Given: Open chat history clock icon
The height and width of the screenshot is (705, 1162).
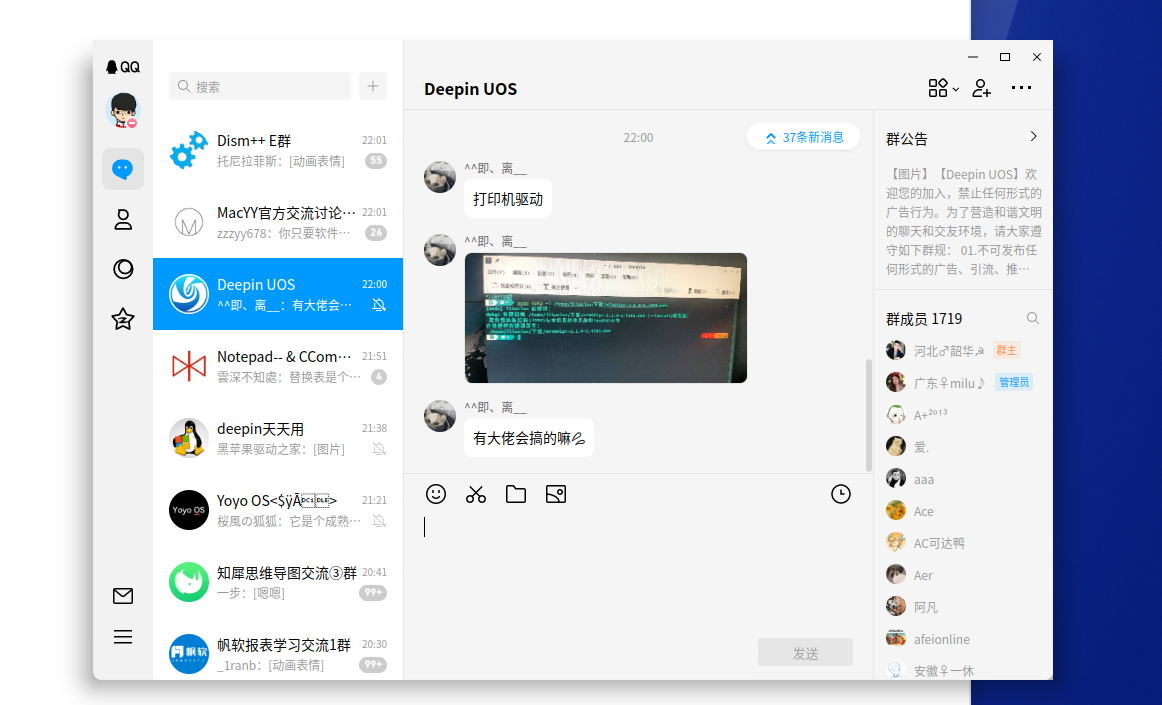Looking at the screenshot, I should (840, 494).
